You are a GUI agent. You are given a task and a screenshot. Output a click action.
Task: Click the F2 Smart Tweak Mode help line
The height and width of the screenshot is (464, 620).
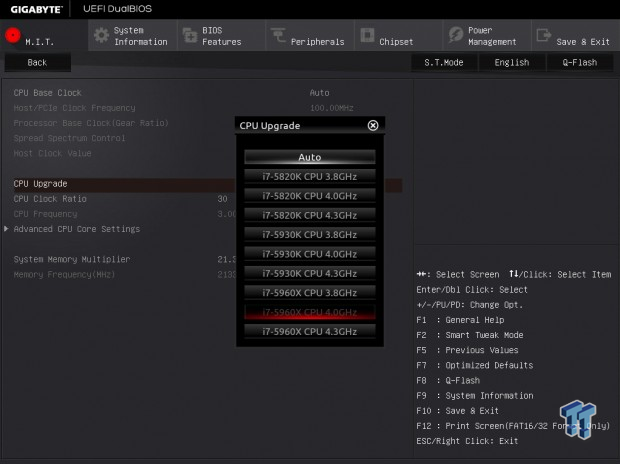pos(470,335)
